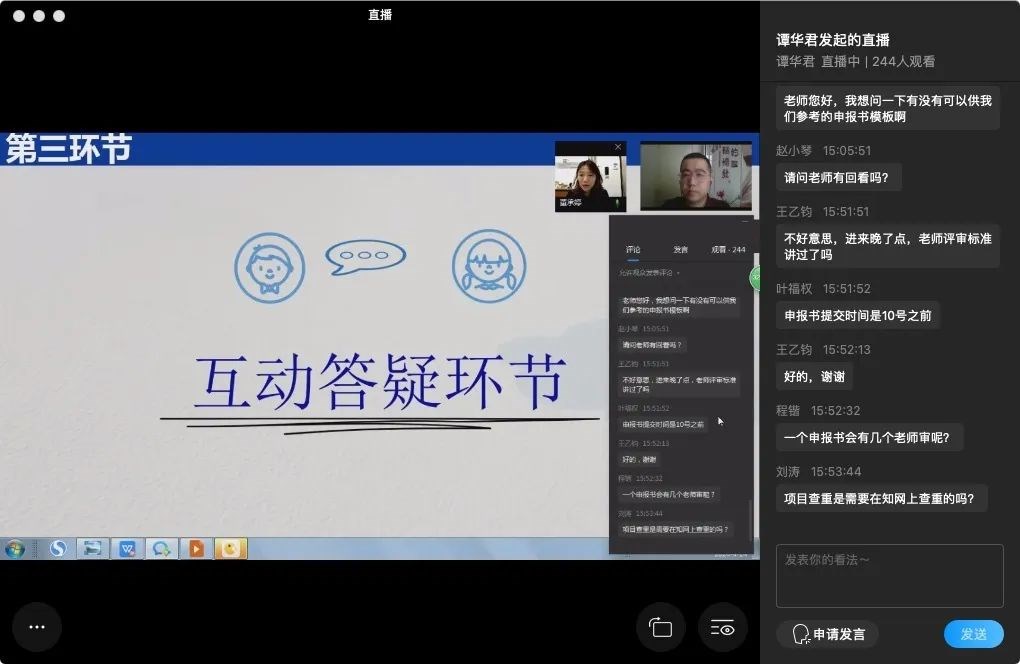Click the 申请发言 request-to-speak button

tap(827, 634)
